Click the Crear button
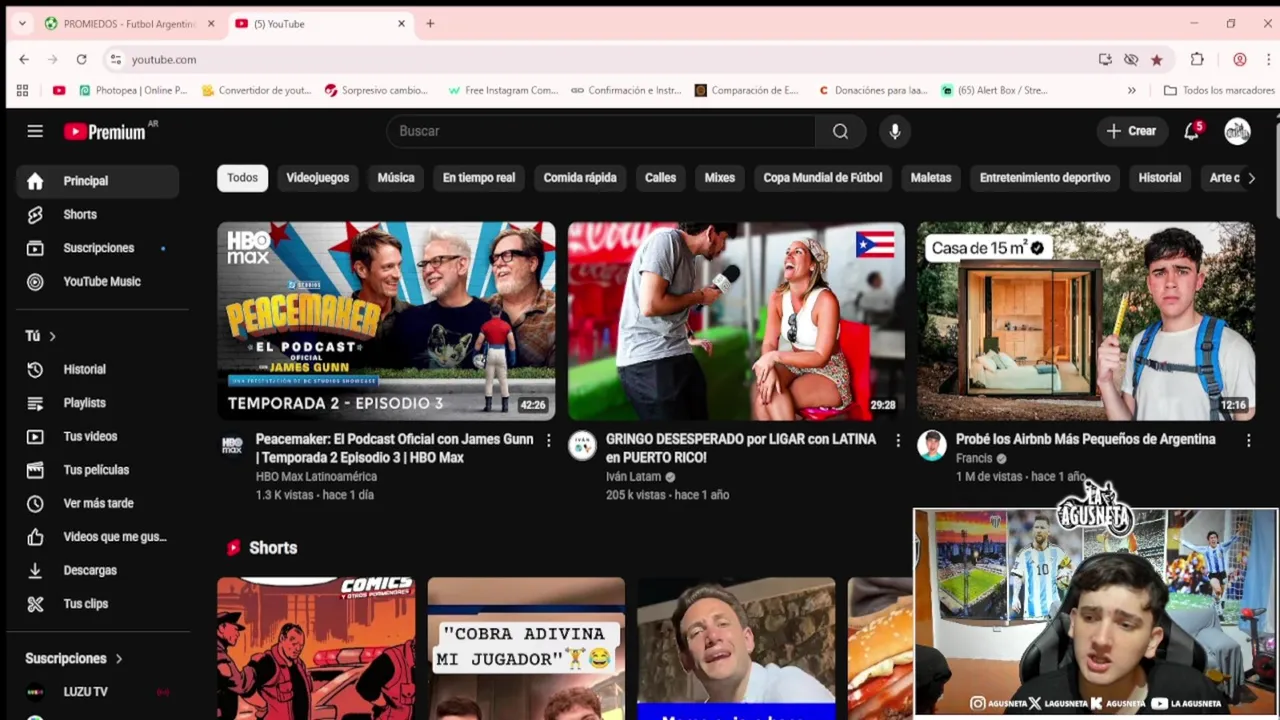This screenshot has height=720, width=1280. [x=1131, y=131]
